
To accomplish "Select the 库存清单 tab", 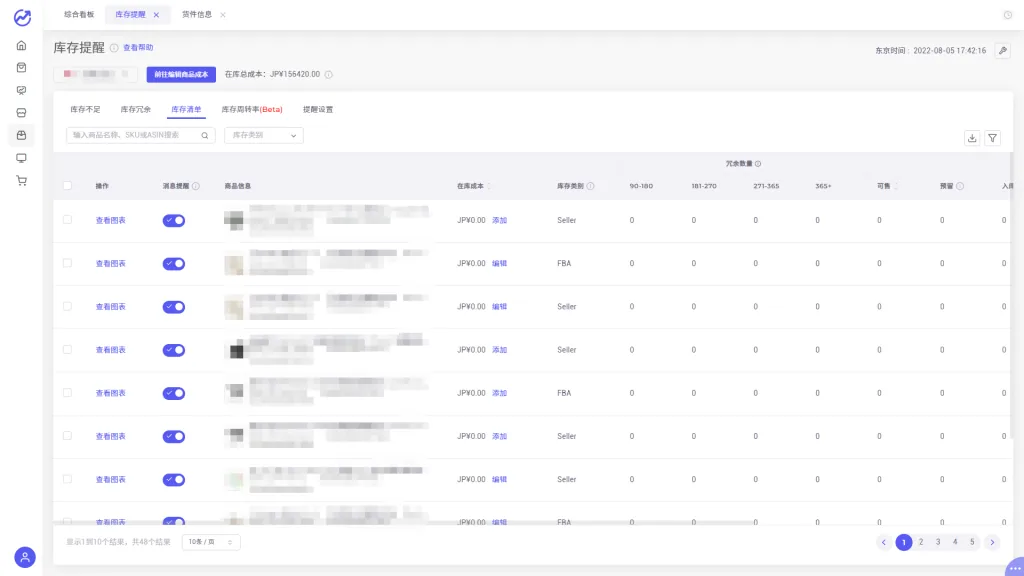I will tap(186, 109).
